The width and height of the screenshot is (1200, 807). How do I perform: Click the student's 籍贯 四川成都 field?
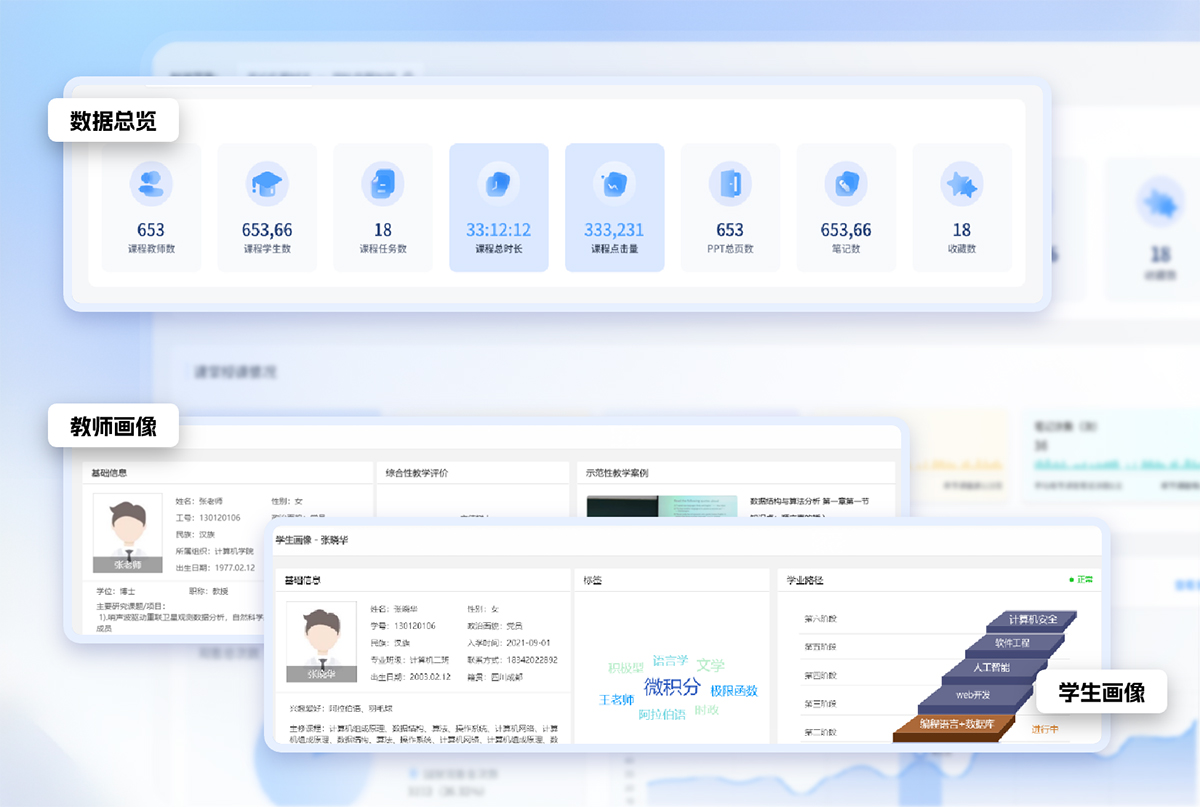tap(495, 677)
